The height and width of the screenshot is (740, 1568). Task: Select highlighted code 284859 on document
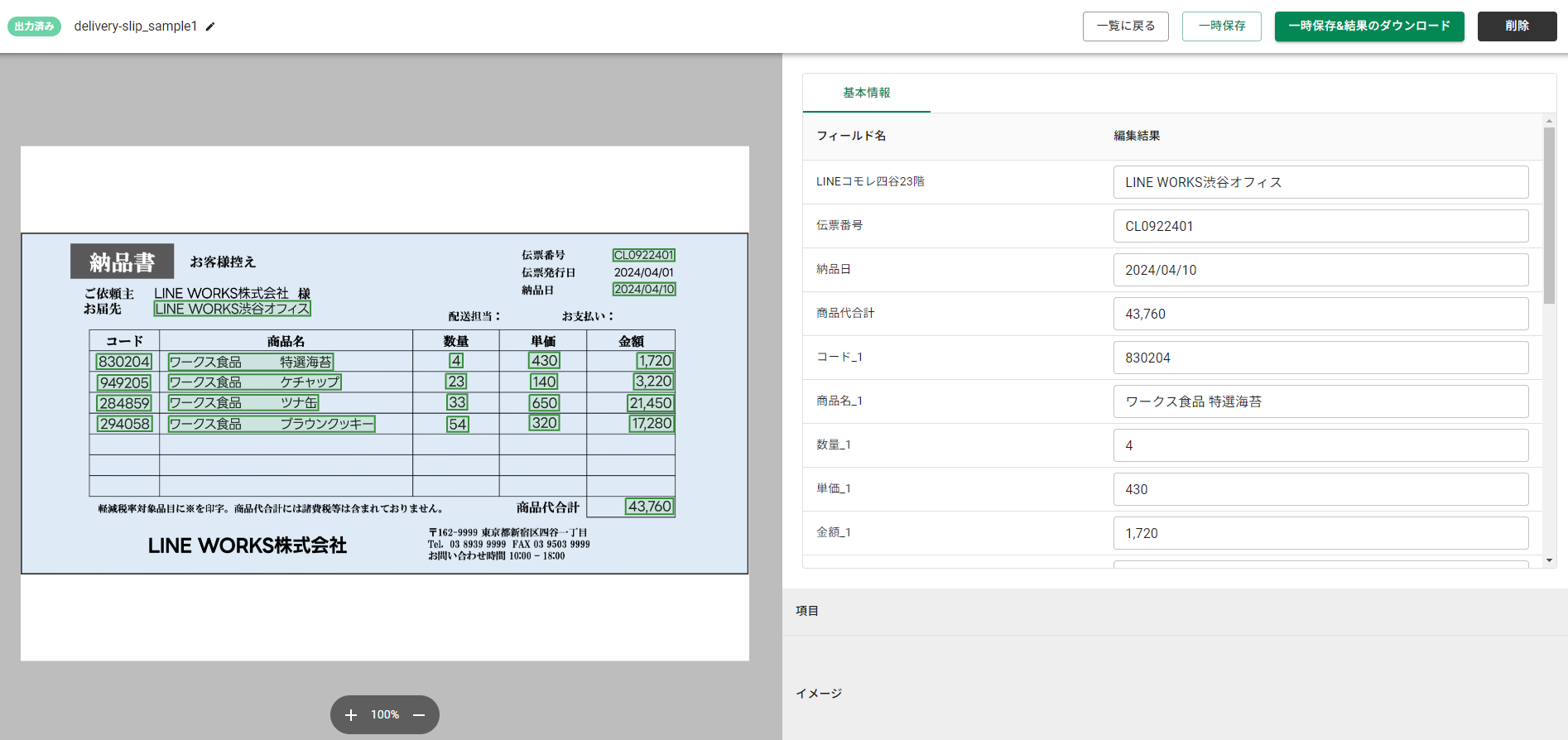[x=124, y=403]
